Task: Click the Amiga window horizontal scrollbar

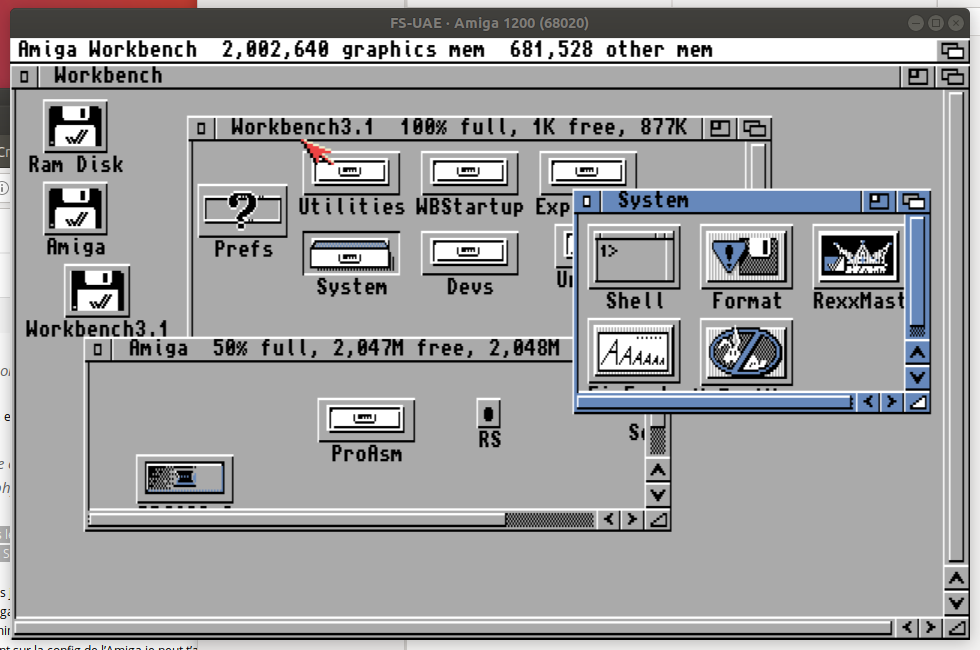Action: click(341, 519)
